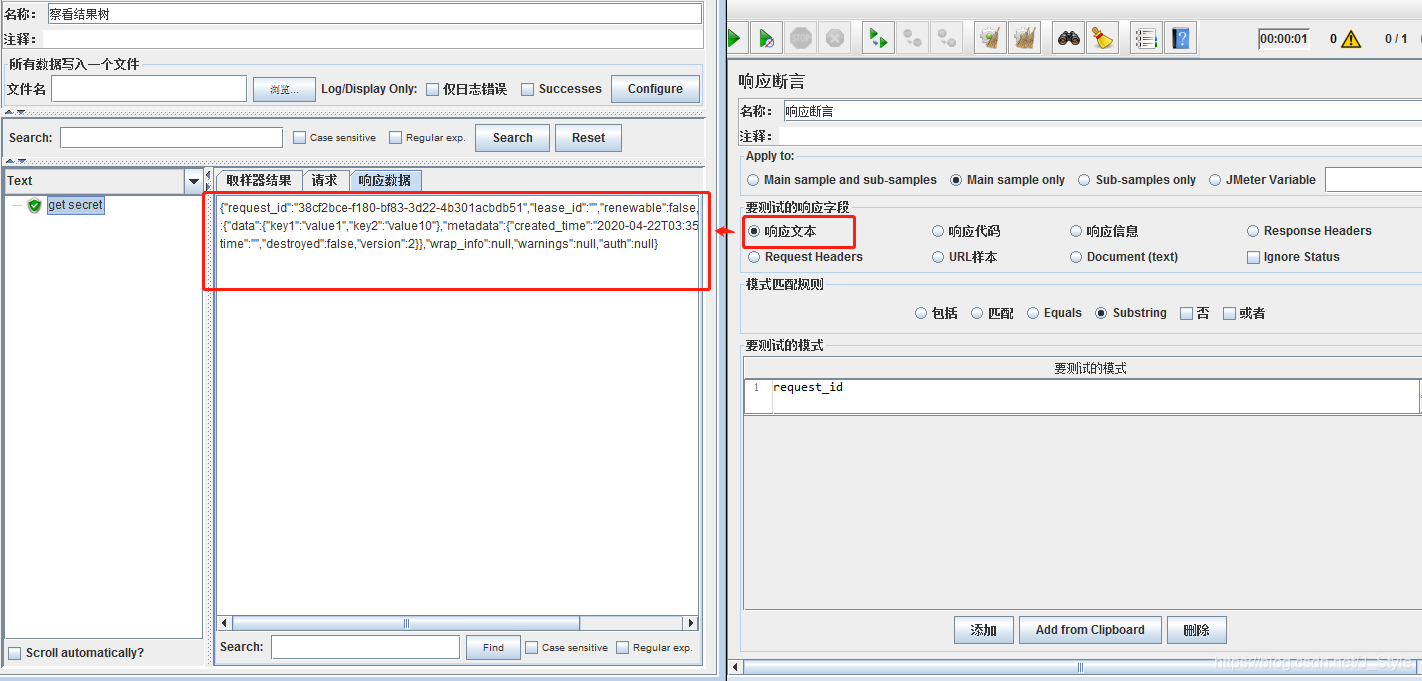The image size is (1422, 681).
Task: Select JMeter Variable radio
Action: [x=1216, y=180]
